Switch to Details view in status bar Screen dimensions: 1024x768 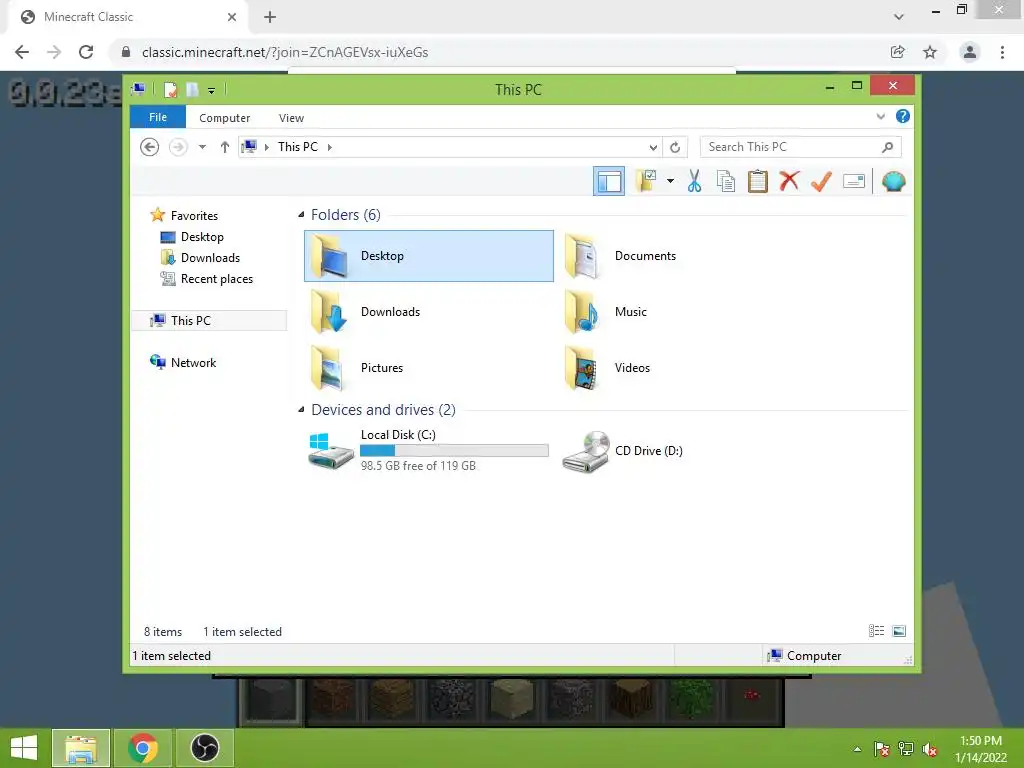[x=876, y=631]
